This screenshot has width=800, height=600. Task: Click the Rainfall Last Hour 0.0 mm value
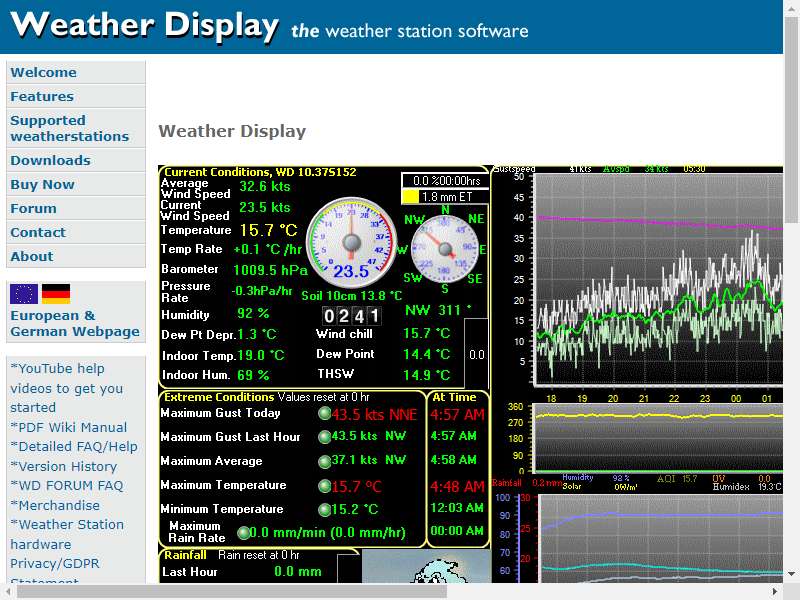coord(298,571)
